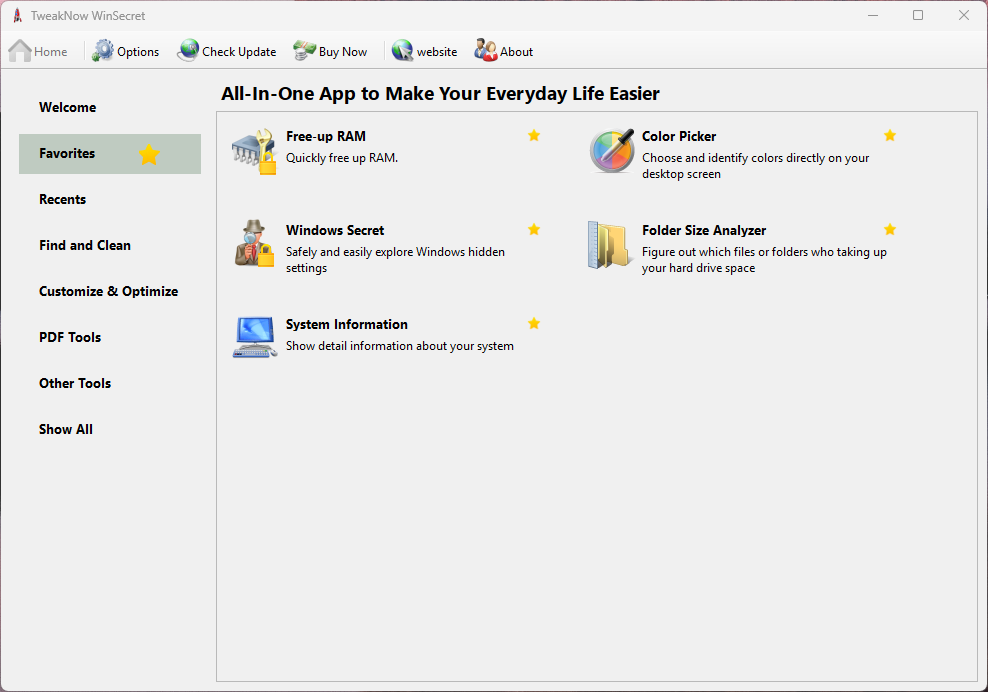Click the Buy Now money icon
Viewport: 988px width, 692px height.
pos(304,51)
